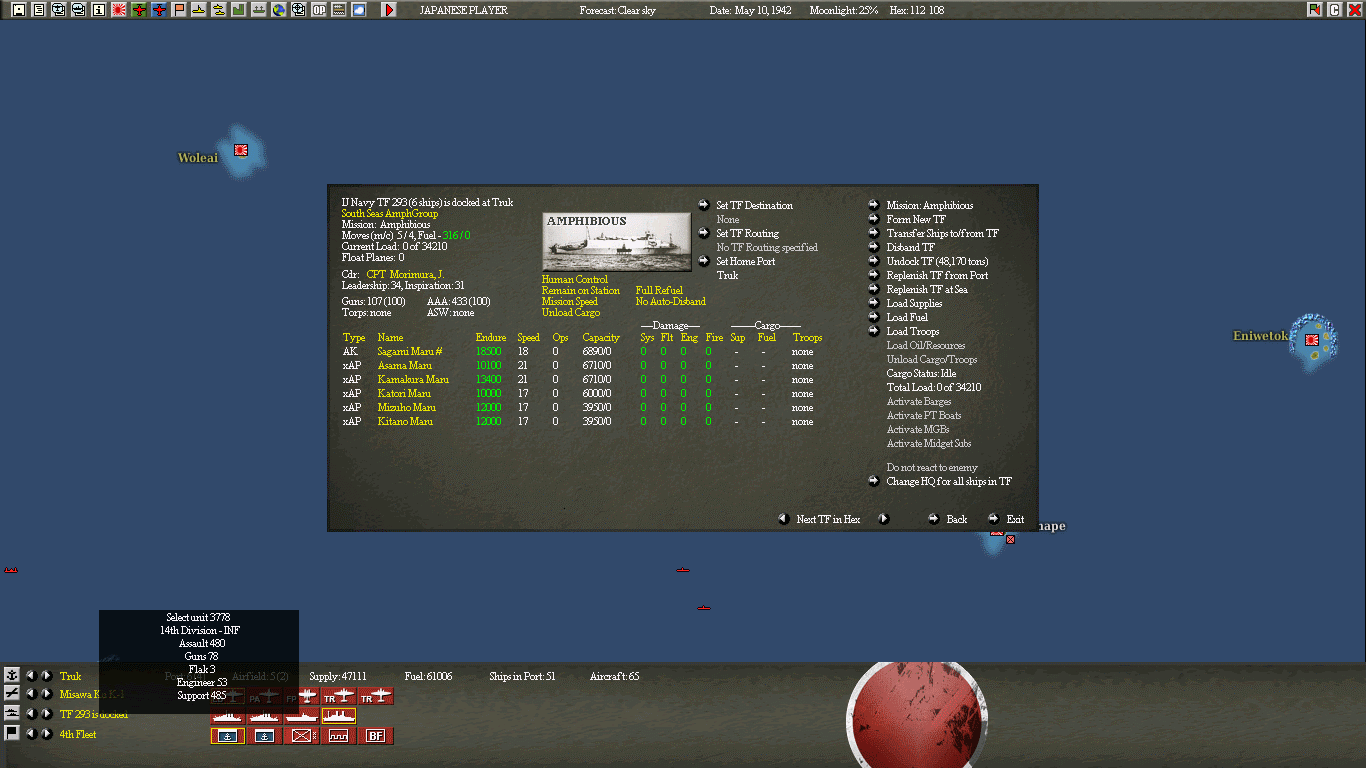Open ship Kitano Maru details
Viewport: 1366px width, 768px height.
(405, 422)
